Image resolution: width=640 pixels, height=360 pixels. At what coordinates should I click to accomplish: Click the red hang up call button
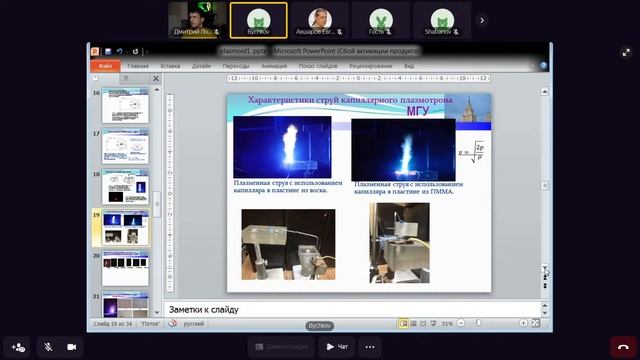coord(623,347)
